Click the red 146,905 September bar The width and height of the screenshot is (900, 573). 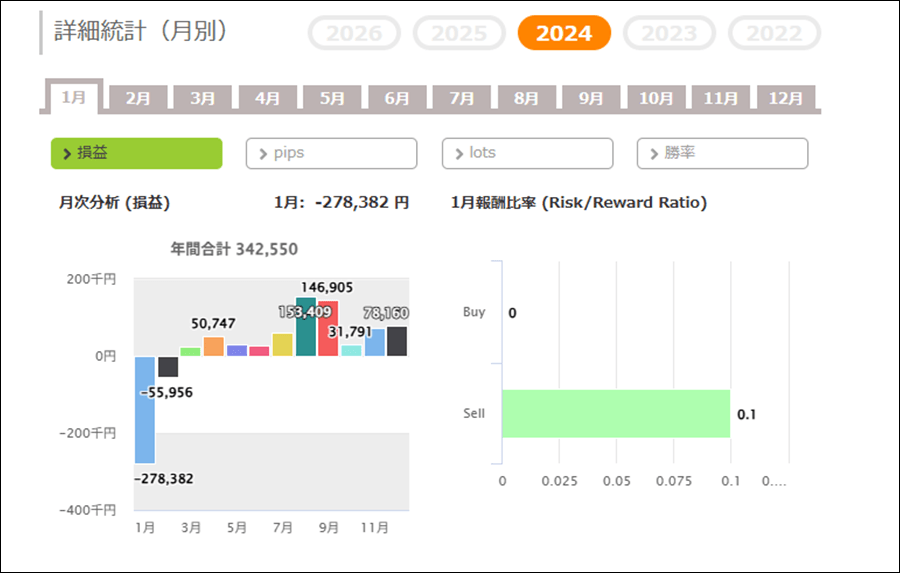click(x=328, y=328)
